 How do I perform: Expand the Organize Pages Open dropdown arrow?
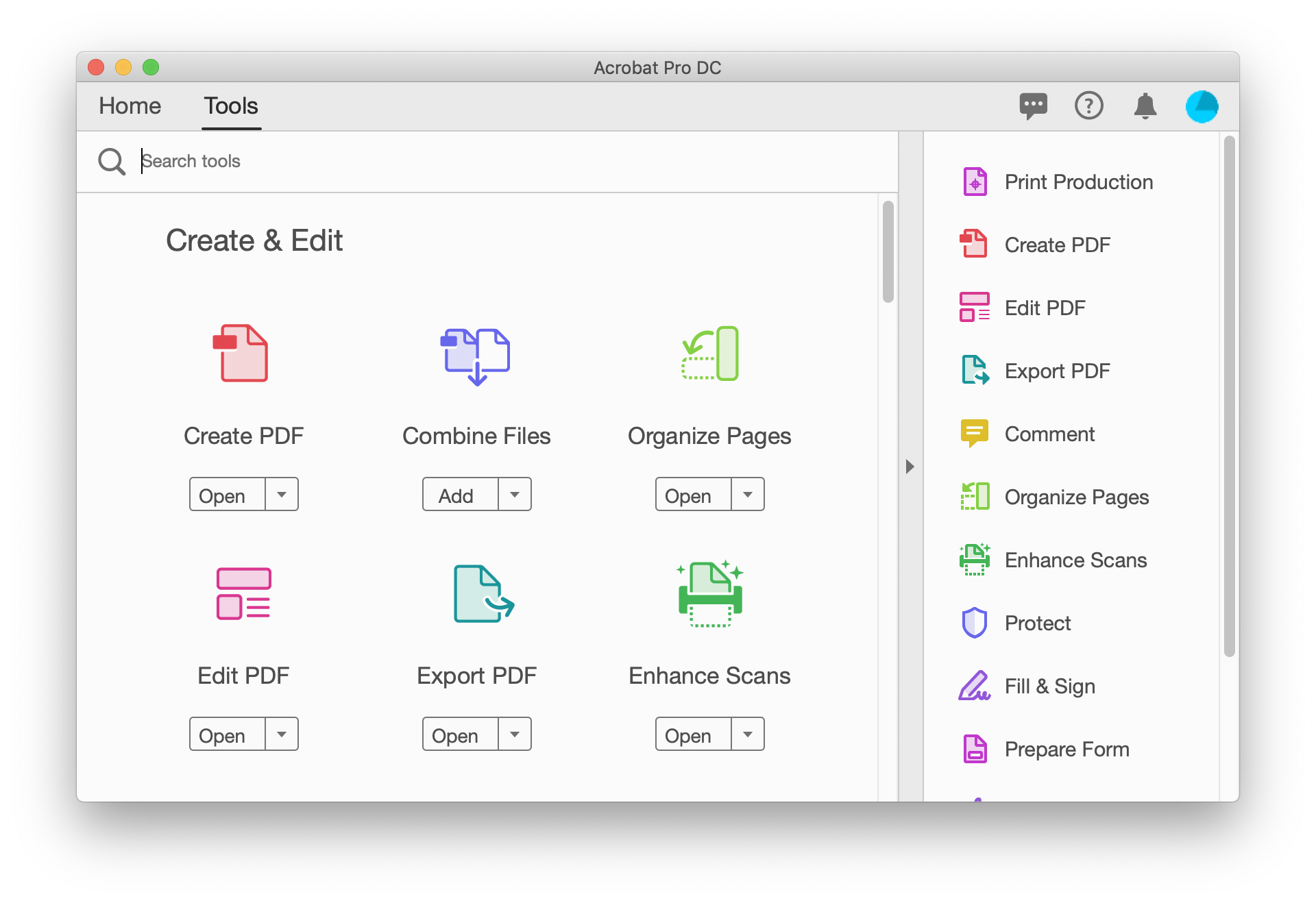748,494
